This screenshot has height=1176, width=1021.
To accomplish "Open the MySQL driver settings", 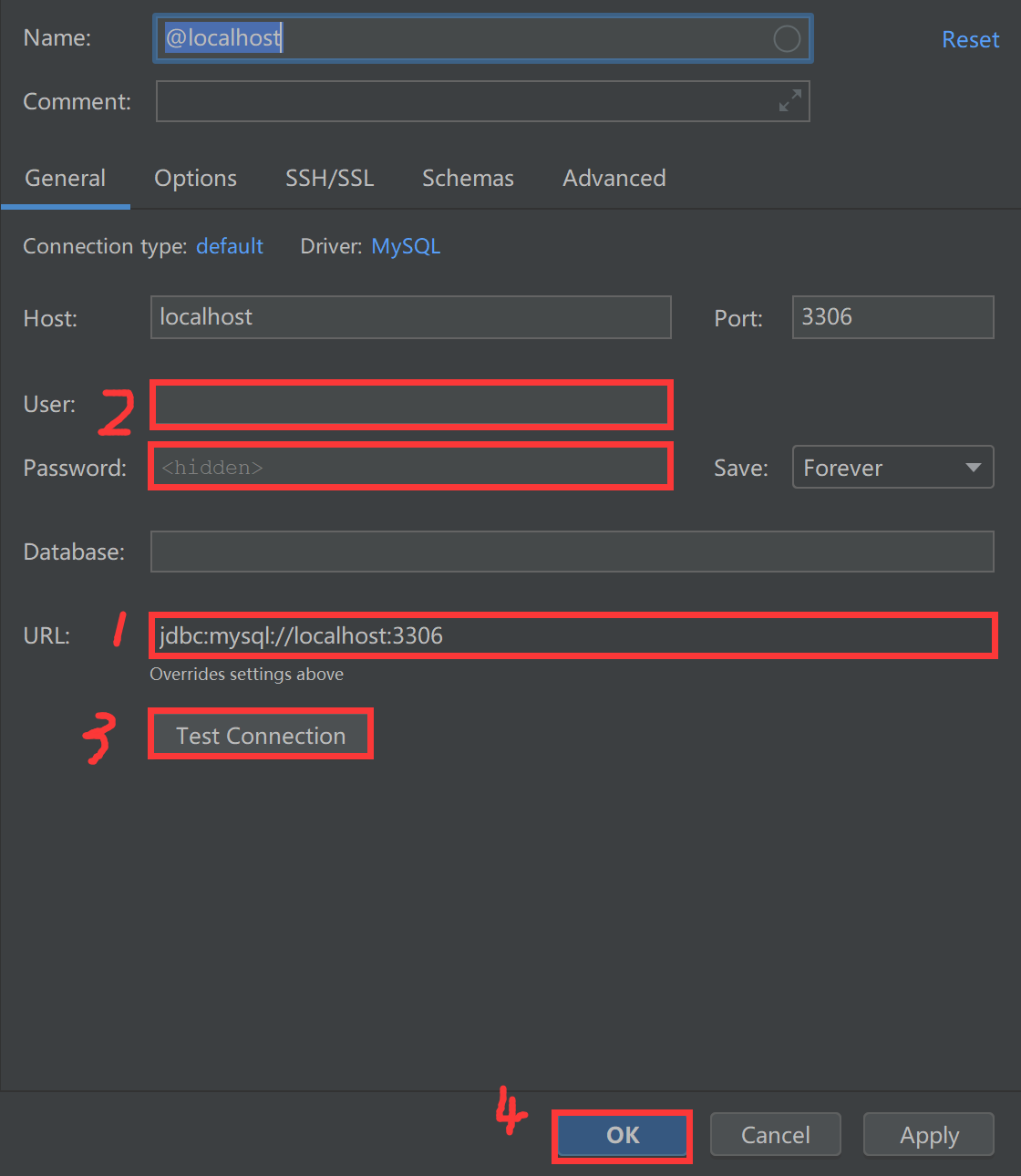I will [406, 245].
